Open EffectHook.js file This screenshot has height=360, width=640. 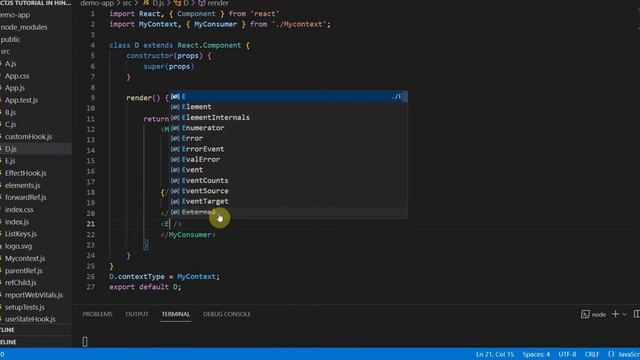(26, 173)
